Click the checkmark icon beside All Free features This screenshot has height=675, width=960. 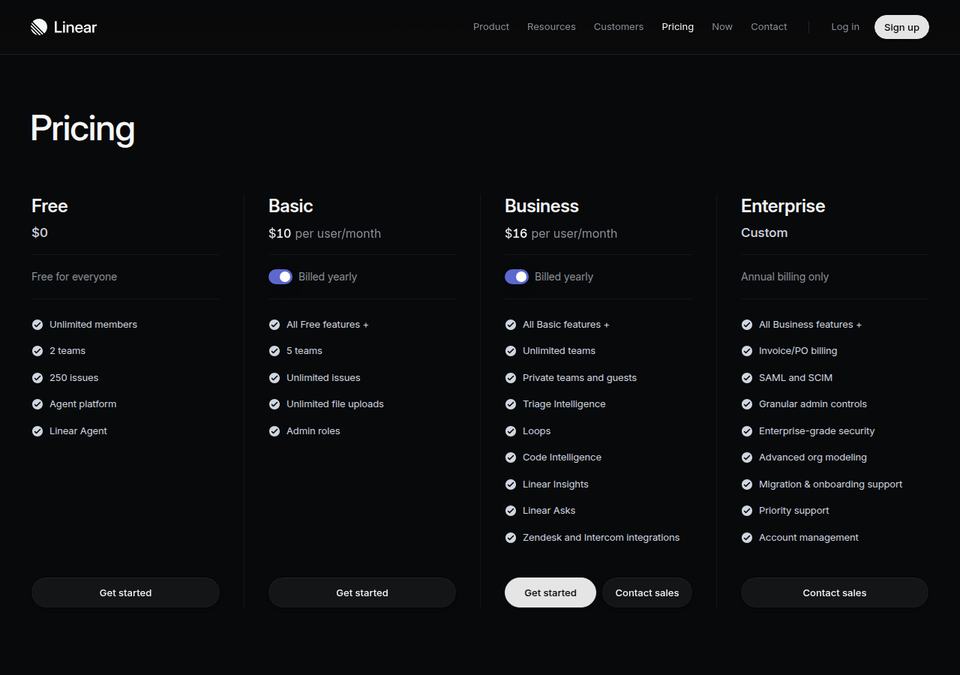(274, 325)
